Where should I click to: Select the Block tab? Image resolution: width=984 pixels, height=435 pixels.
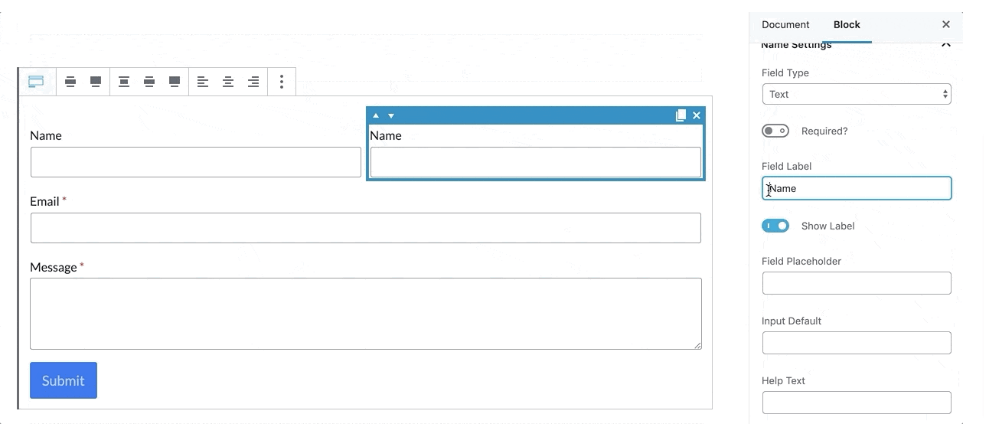[x=847, y=24]
